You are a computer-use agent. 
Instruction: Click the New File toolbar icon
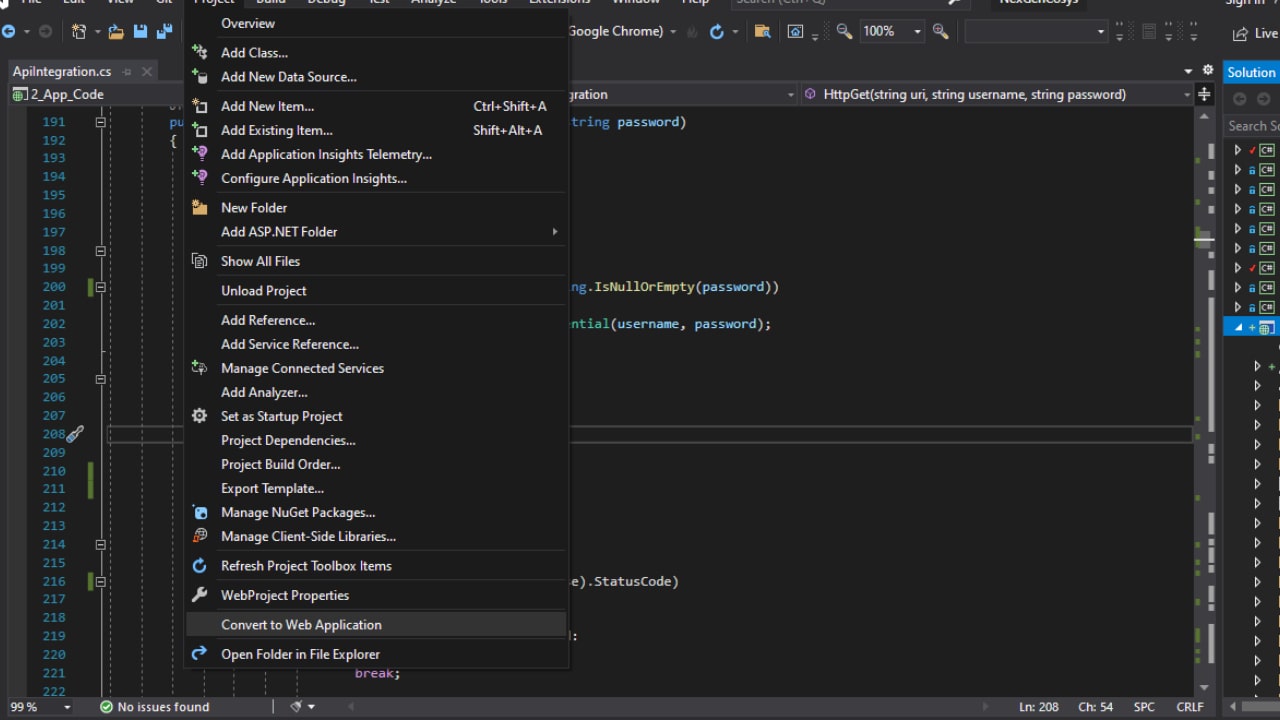80,31
